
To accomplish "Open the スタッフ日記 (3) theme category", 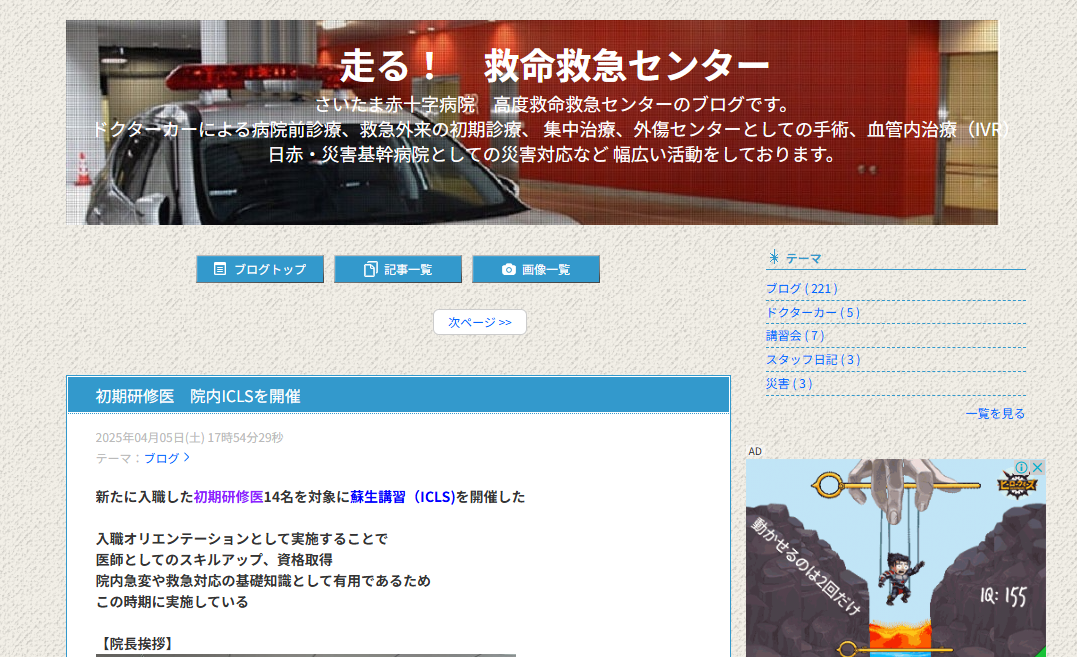I will point(813,360).
